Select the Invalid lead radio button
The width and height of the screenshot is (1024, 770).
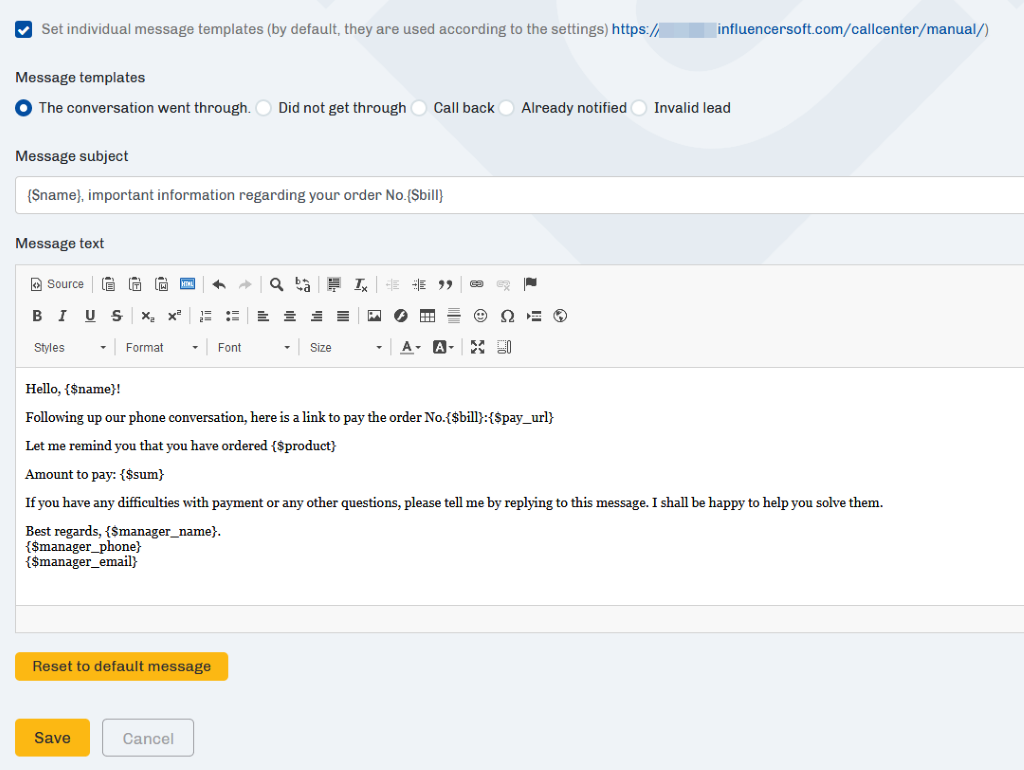point(639,108)
